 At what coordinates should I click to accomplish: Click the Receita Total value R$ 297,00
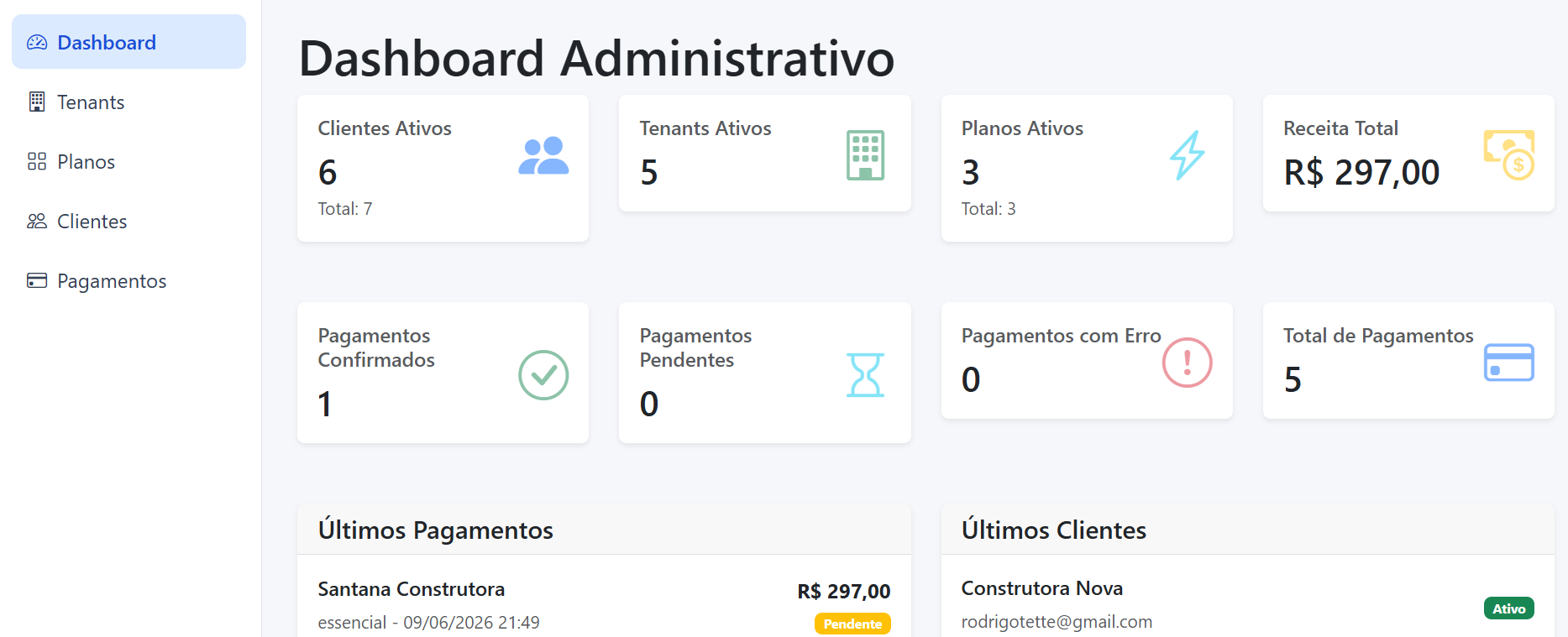coord(1361,173)
